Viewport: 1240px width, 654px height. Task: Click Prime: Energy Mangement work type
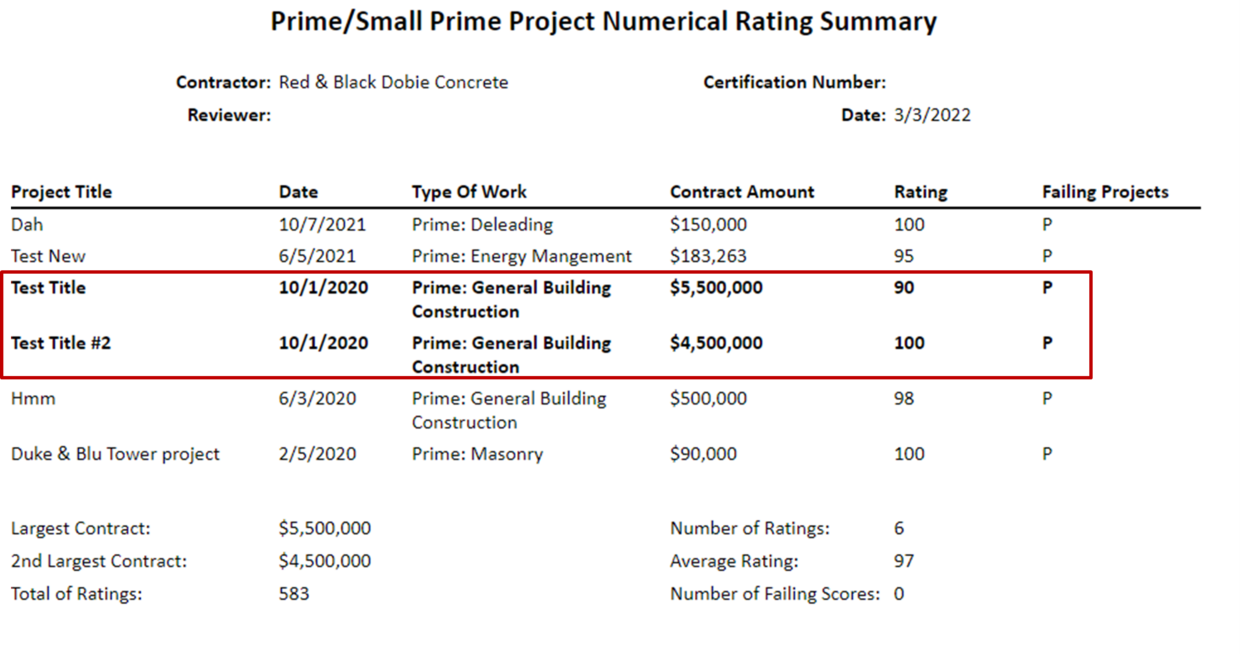pos(522,256)
